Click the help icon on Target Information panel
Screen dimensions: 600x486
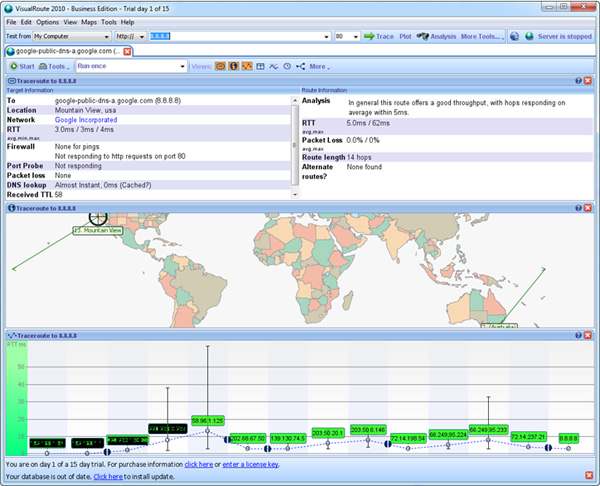tap(579, 80)
